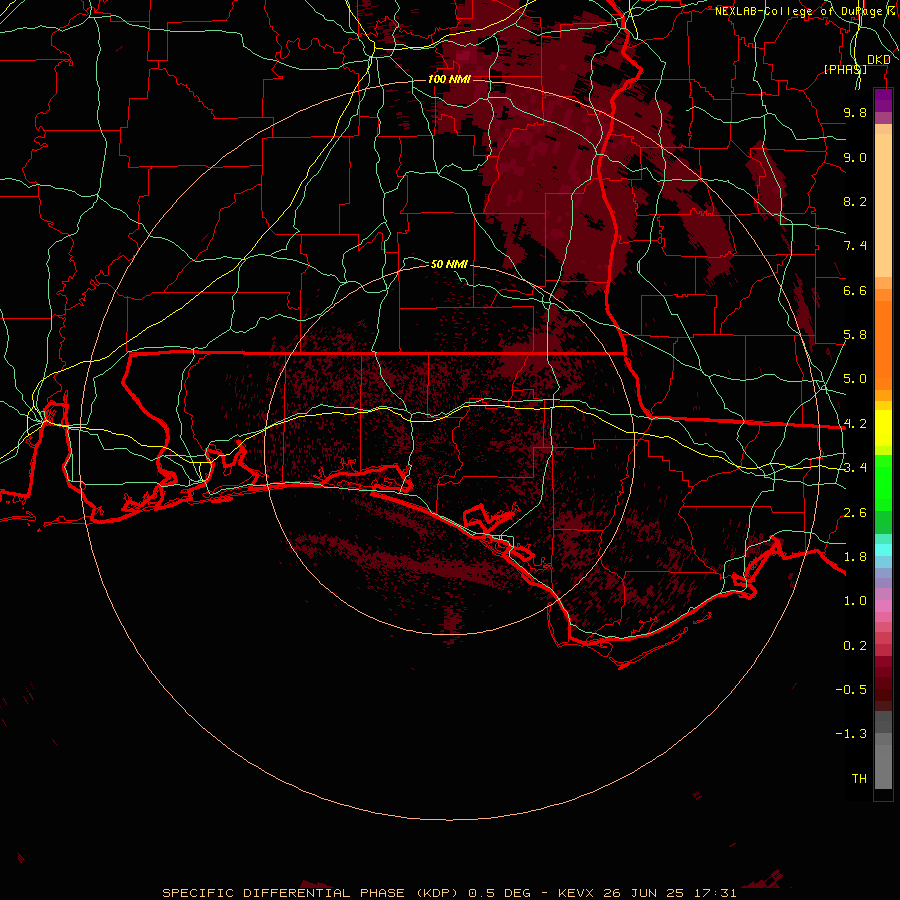Select the 0.2 scale label

[x=855, y=646]
